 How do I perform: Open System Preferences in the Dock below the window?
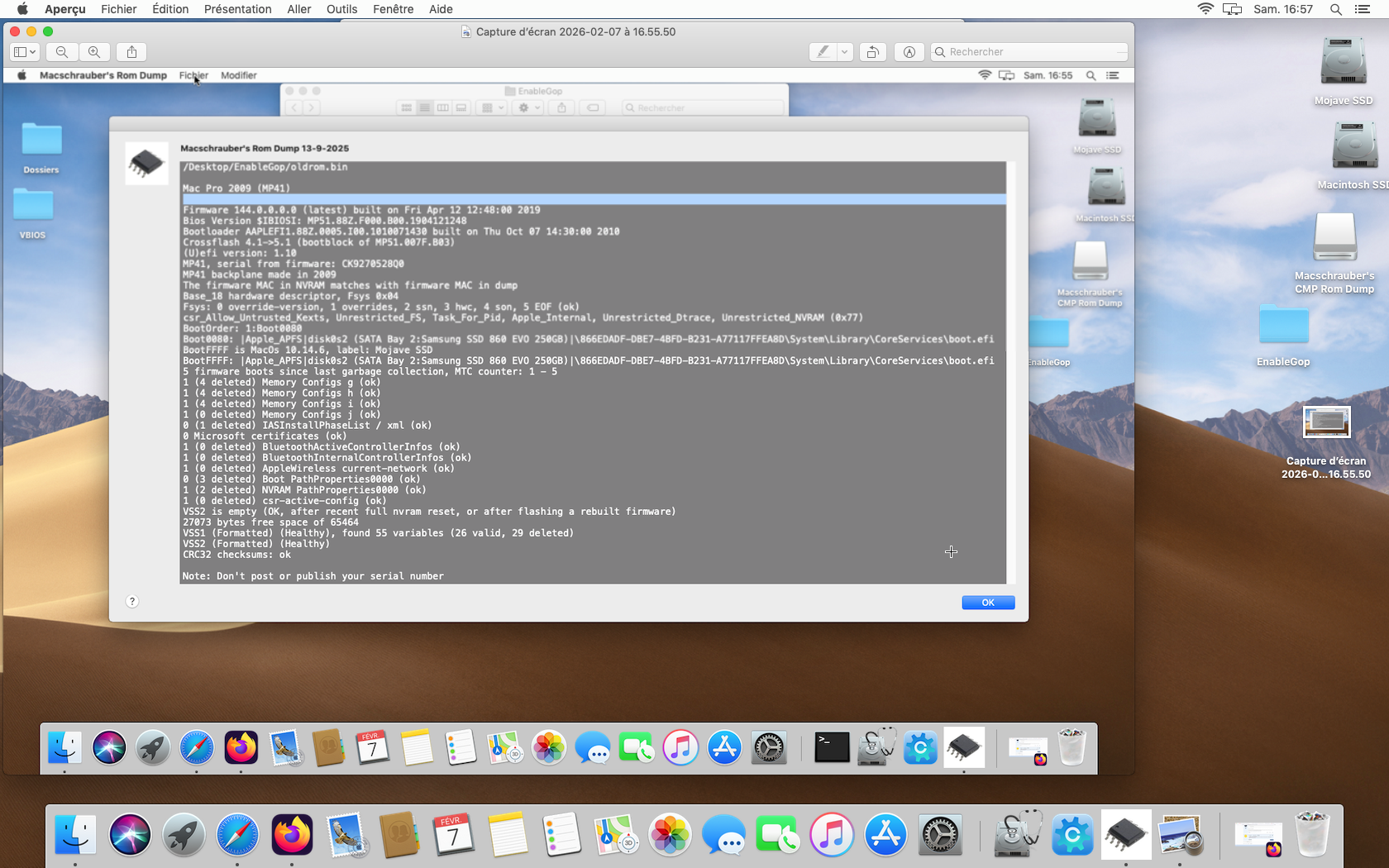940,834
